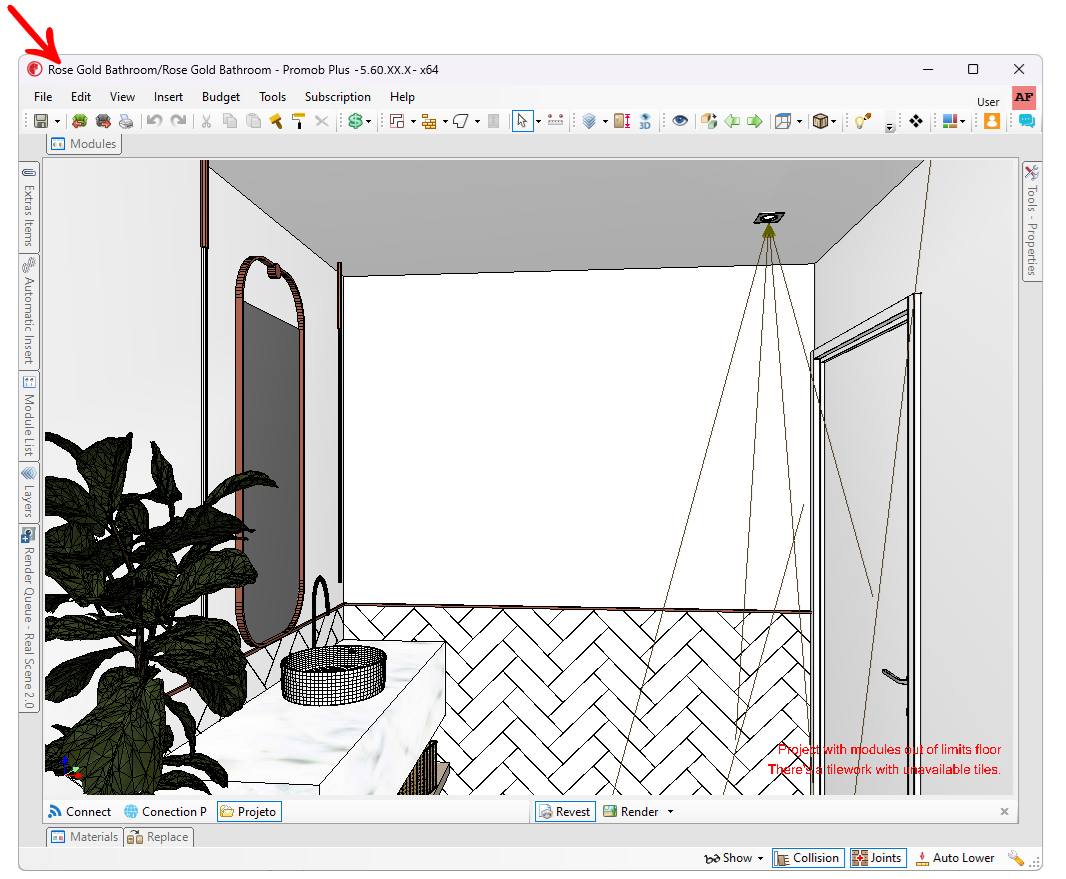The image size is (1066, 879).
Task: Click the four-diamond pan icon
Action: (916, 121)
